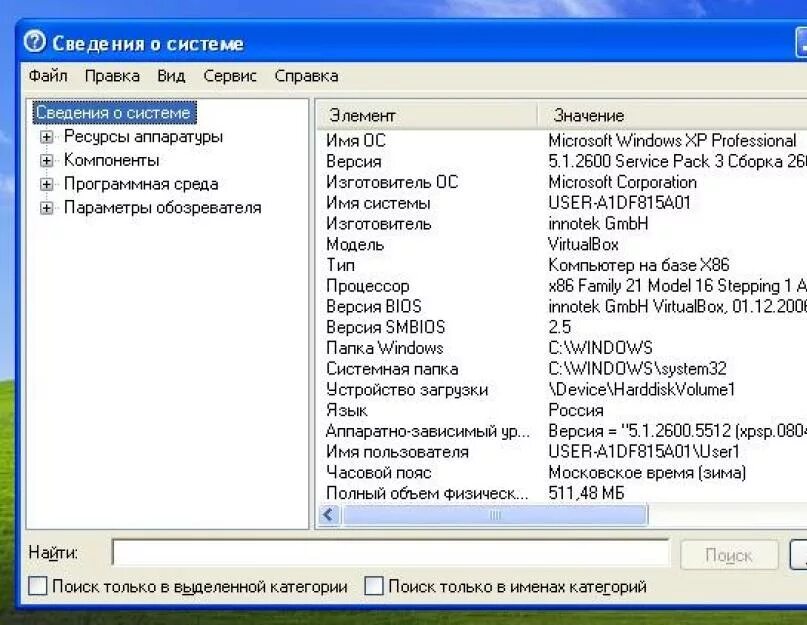
Task: Click the Компьютер на базе X86 value
Action: (x=639, y=265)
